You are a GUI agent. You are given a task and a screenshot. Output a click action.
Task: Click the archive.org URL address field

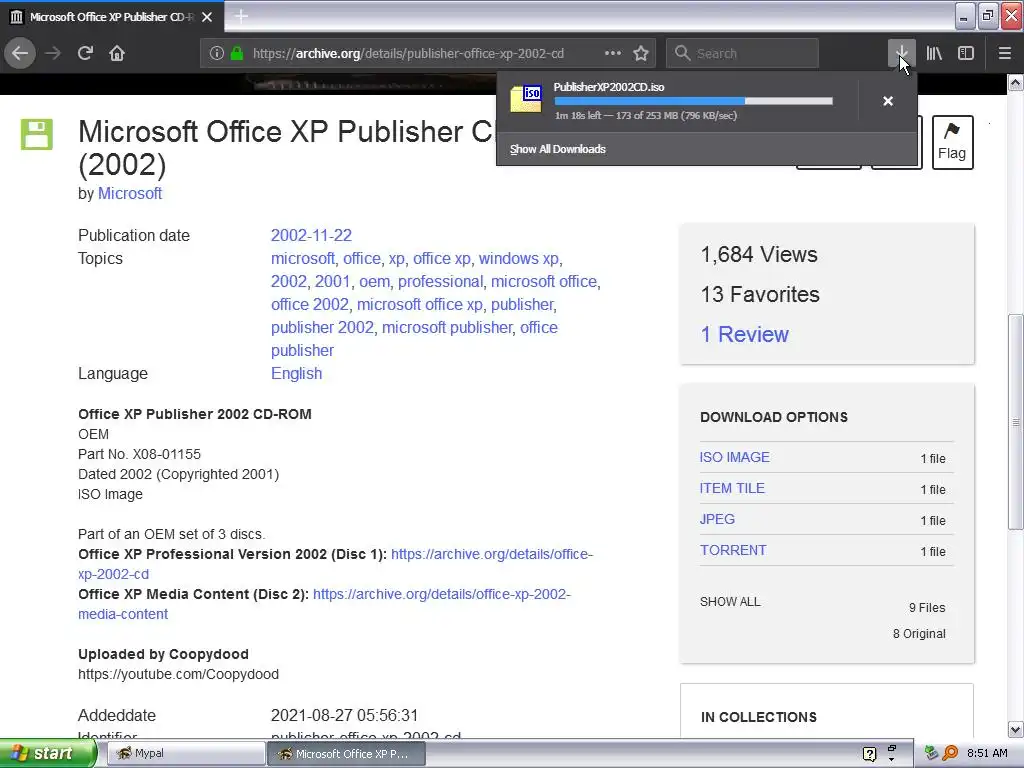click(408, 54)
